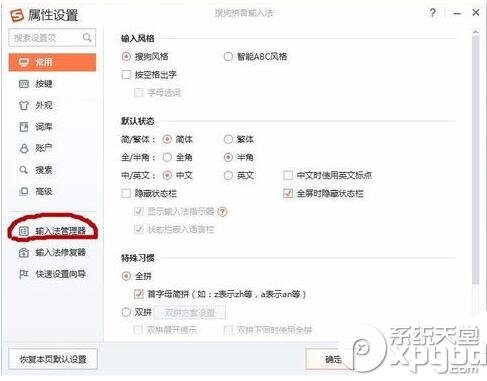This screenshot has height=381, width=487.
Task: Click 恢复本页默认设置 button
Action: [x=53, y=359]
